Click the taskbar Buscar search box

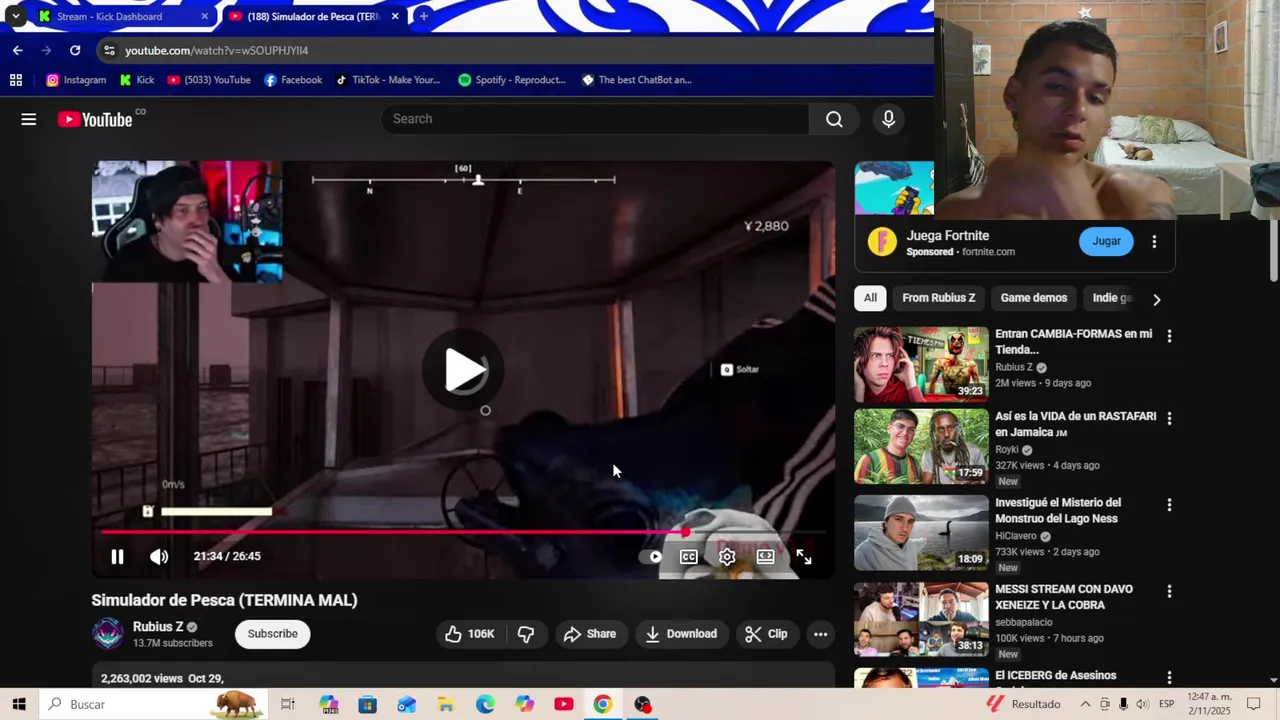pyautogui.click(x=154, y=704)
